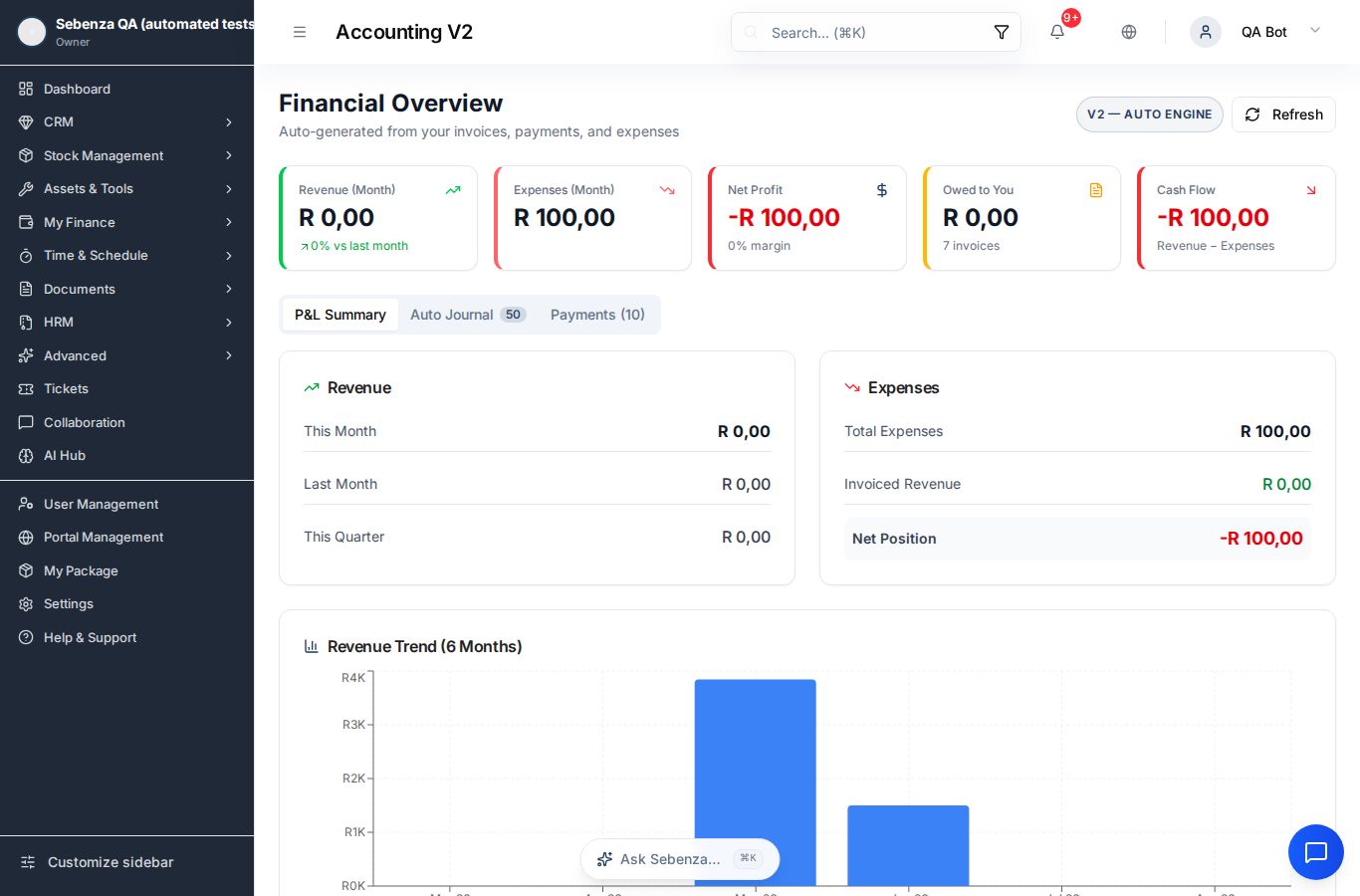Click the Portal Management globe icon
This screenshot has height=896, width=1360.
[26, 537]
